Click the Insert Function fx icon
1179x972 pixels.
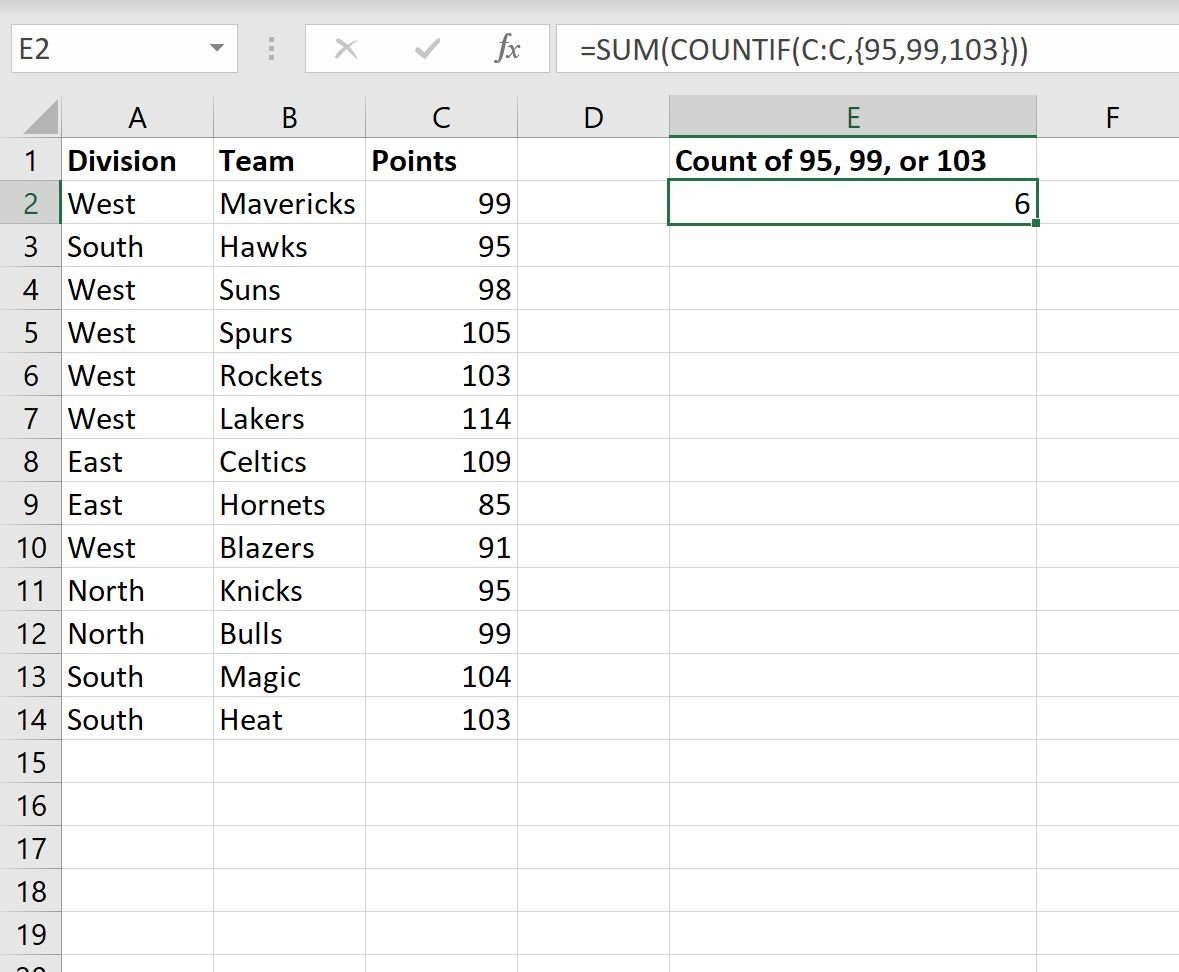point(508,49)
